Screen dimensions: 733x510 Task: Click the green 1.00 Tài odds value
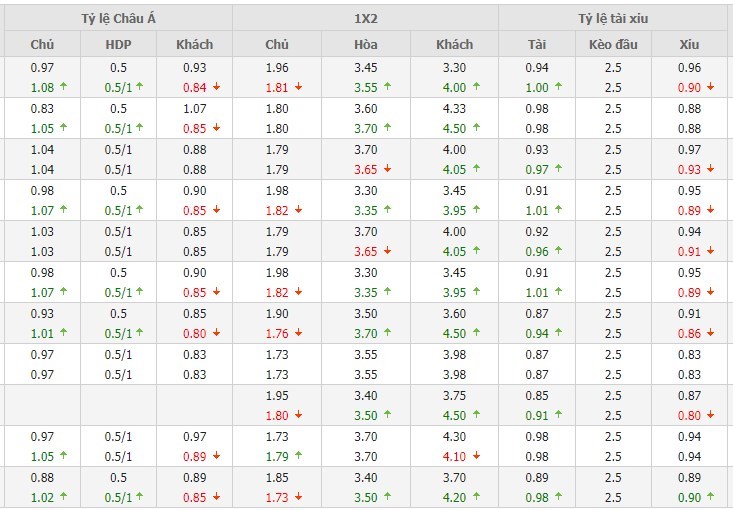(537, 87)
